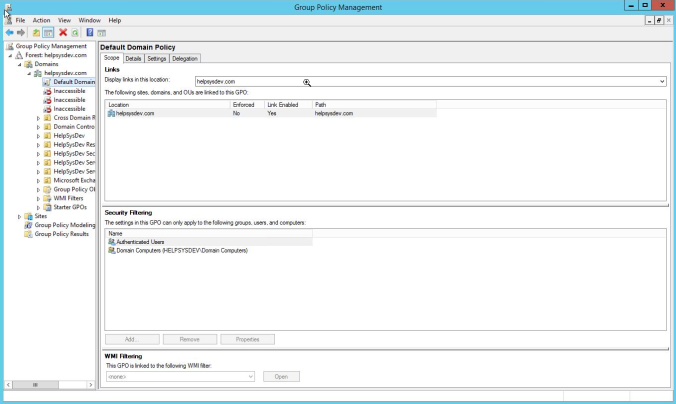Viewport: 676px width, 404px height.
Task: Click the blue Help toolbar icon
Action: click(x=90, y=32)
